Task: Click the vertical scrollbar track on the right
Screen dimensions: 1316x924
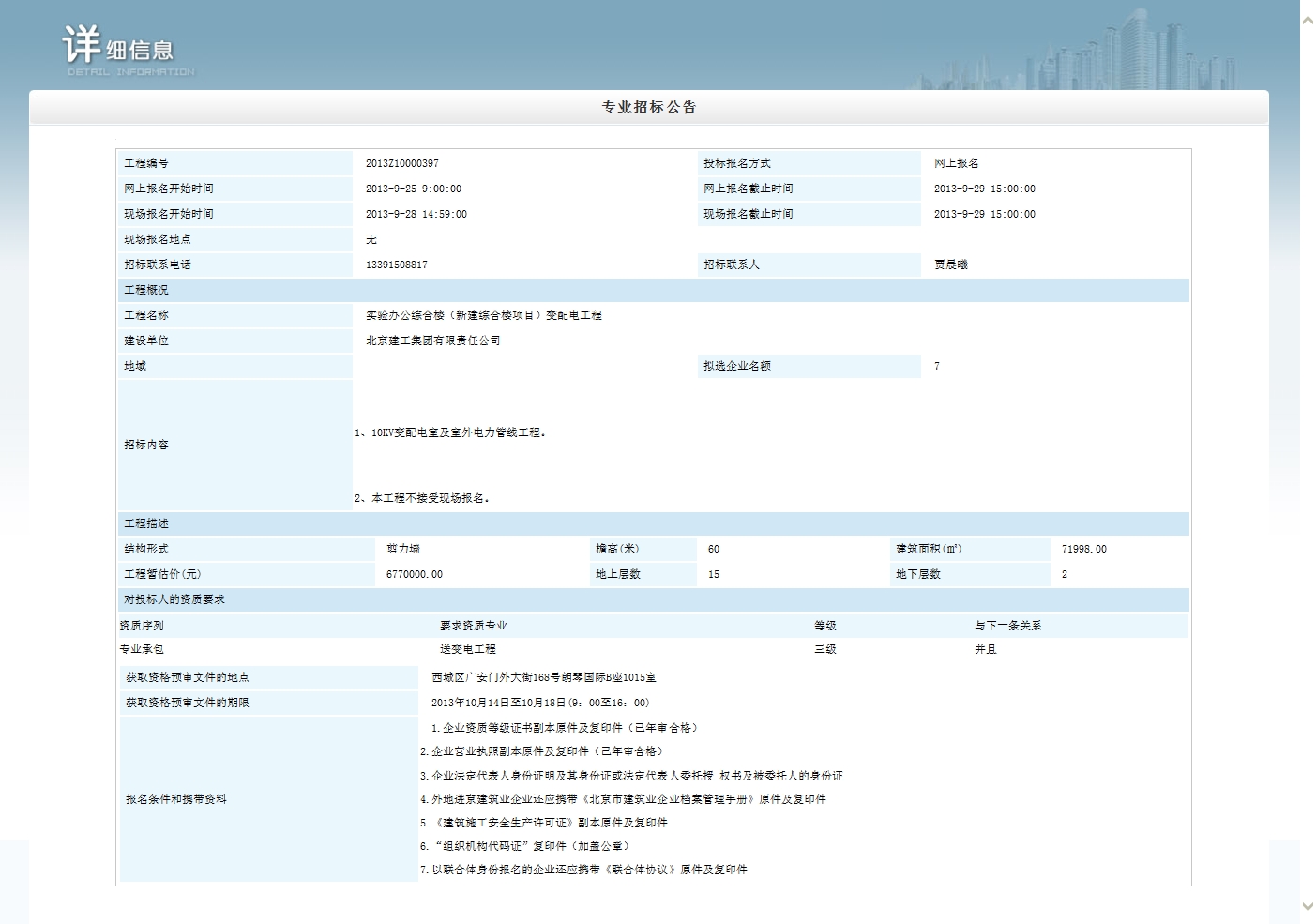Action: tap(1308, 469)
